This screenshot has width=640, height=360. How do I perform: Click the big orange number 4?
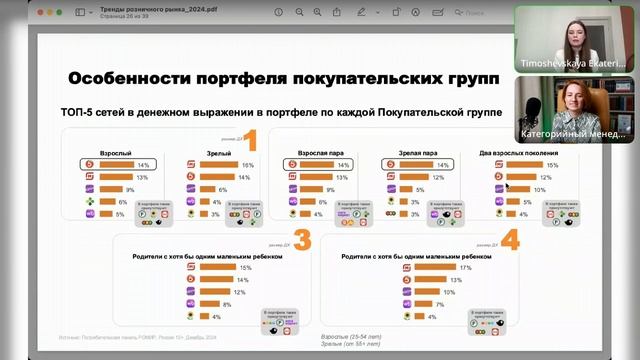click(x=510, y=240)
